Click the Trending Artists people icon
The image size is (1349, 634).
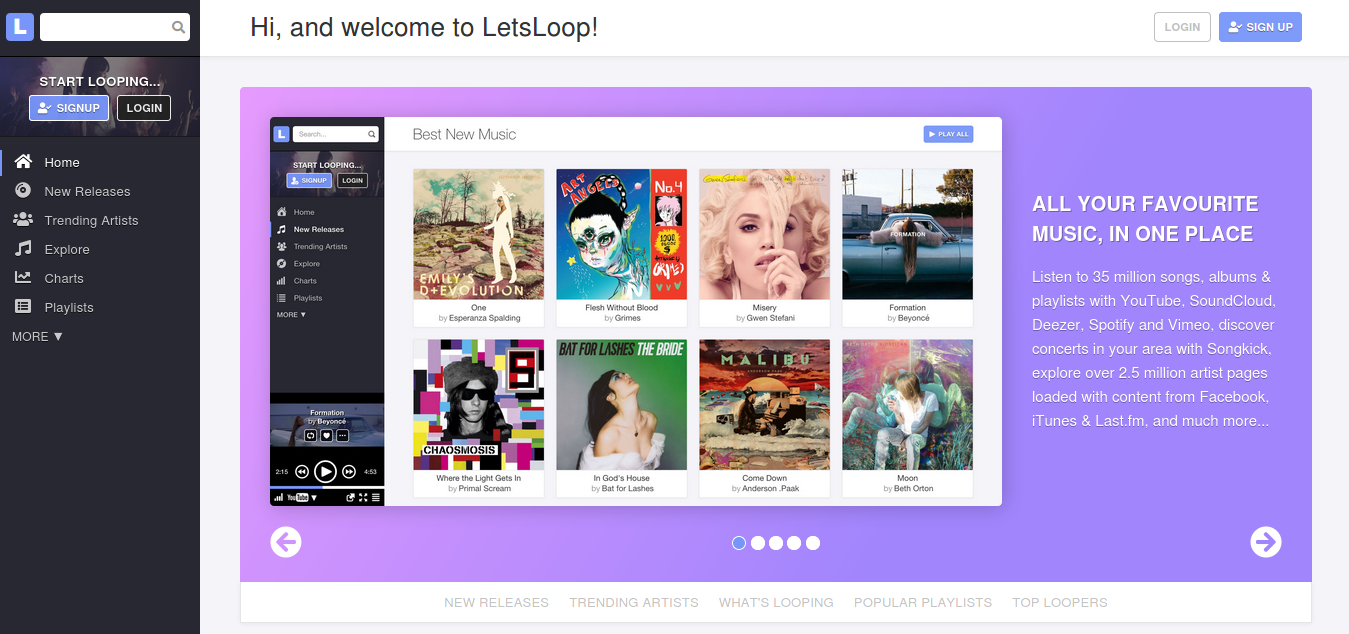[23, 220]
